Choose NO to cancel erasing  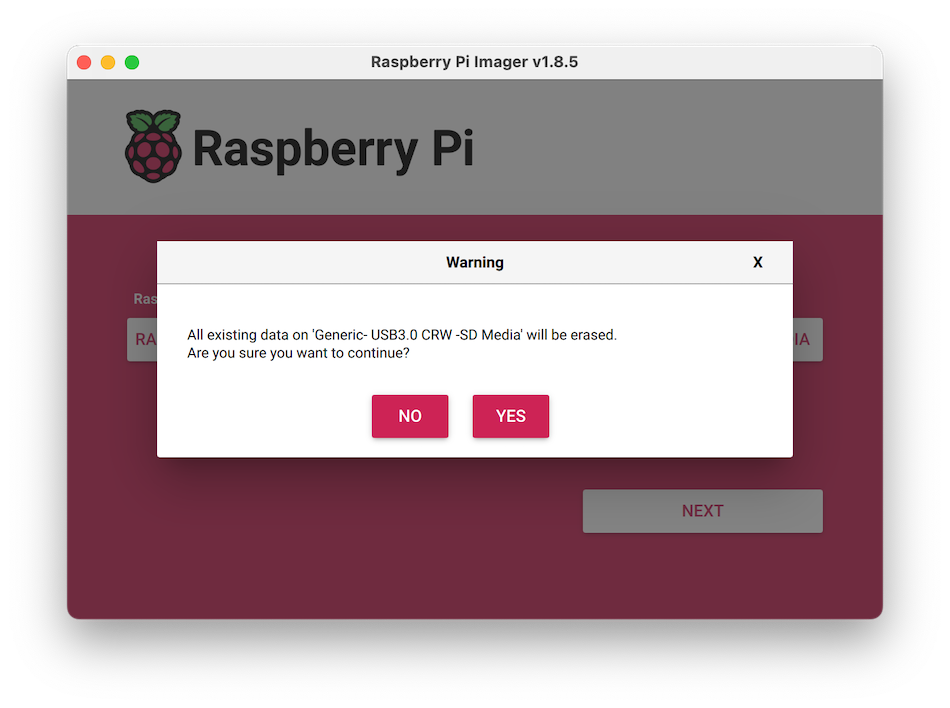[410, 416]
